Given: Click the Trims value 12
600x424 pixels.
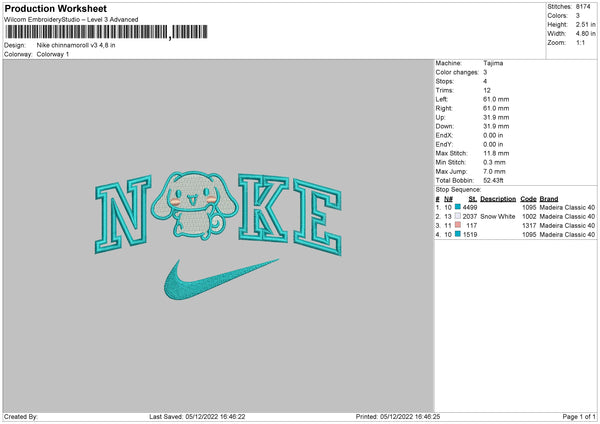Looking at the screenshot, I should click(486, 90).
